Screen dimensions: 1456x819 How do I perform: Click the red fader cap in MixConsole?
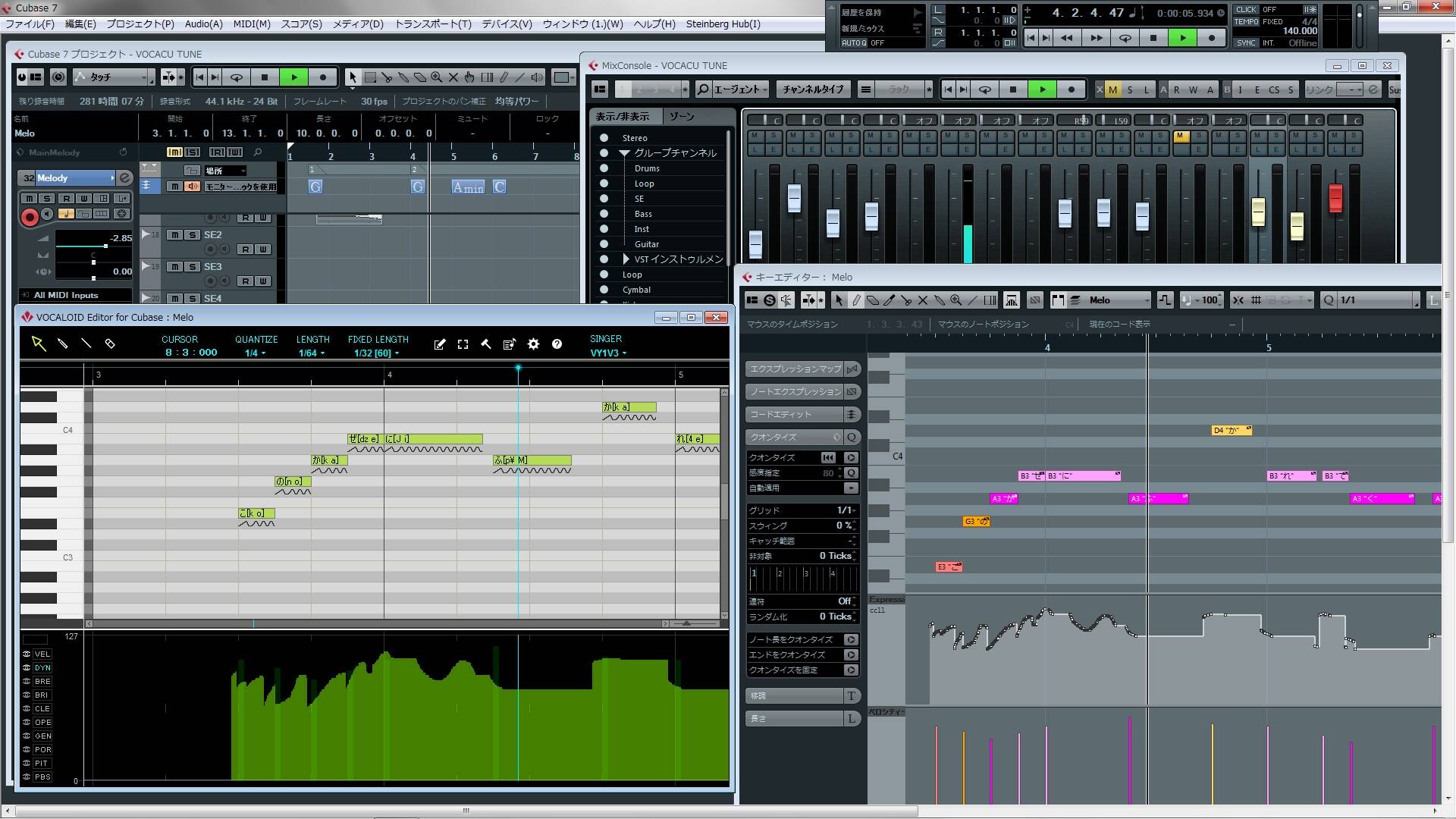(x=1335, y=198)
